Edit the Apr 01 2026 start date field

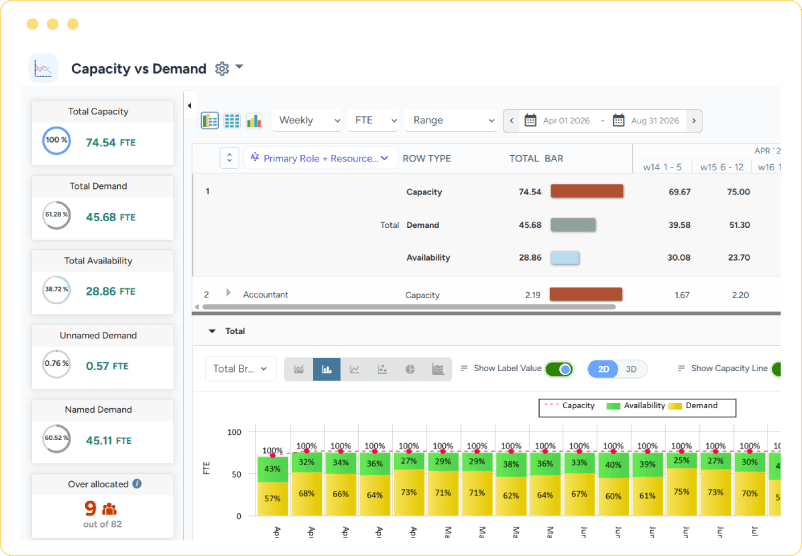(x=566, y=121)
